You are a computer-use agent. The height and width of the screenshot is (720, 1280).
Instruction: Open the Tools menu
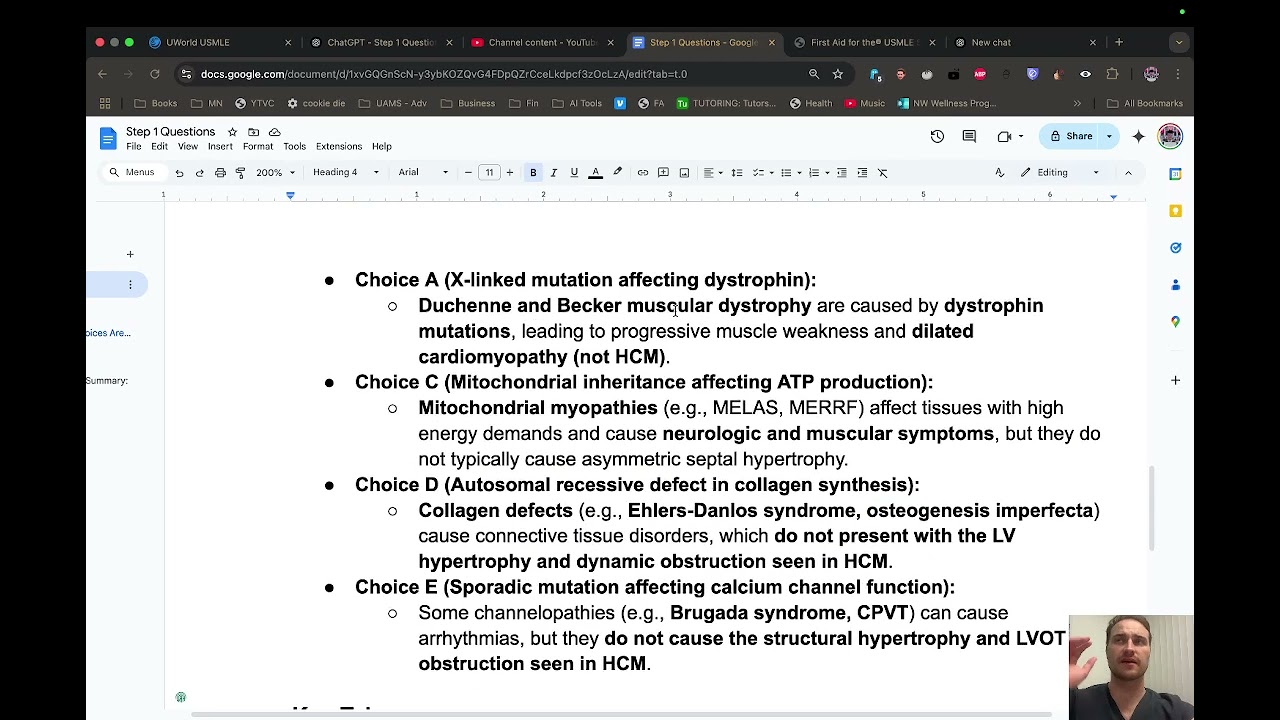294,146
